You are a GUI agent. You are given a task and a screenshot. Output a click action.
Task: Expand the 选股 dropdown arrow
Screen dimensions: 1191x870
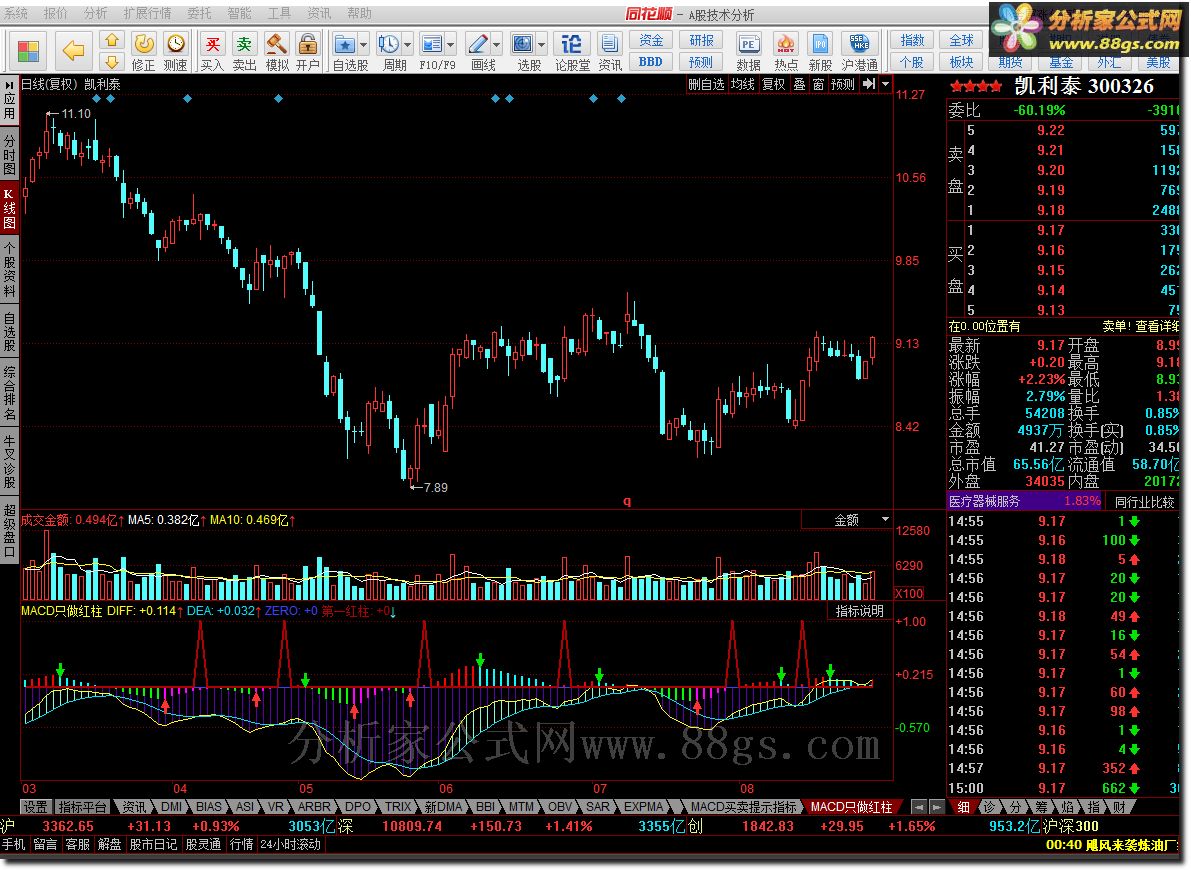(x=542, y=44)
